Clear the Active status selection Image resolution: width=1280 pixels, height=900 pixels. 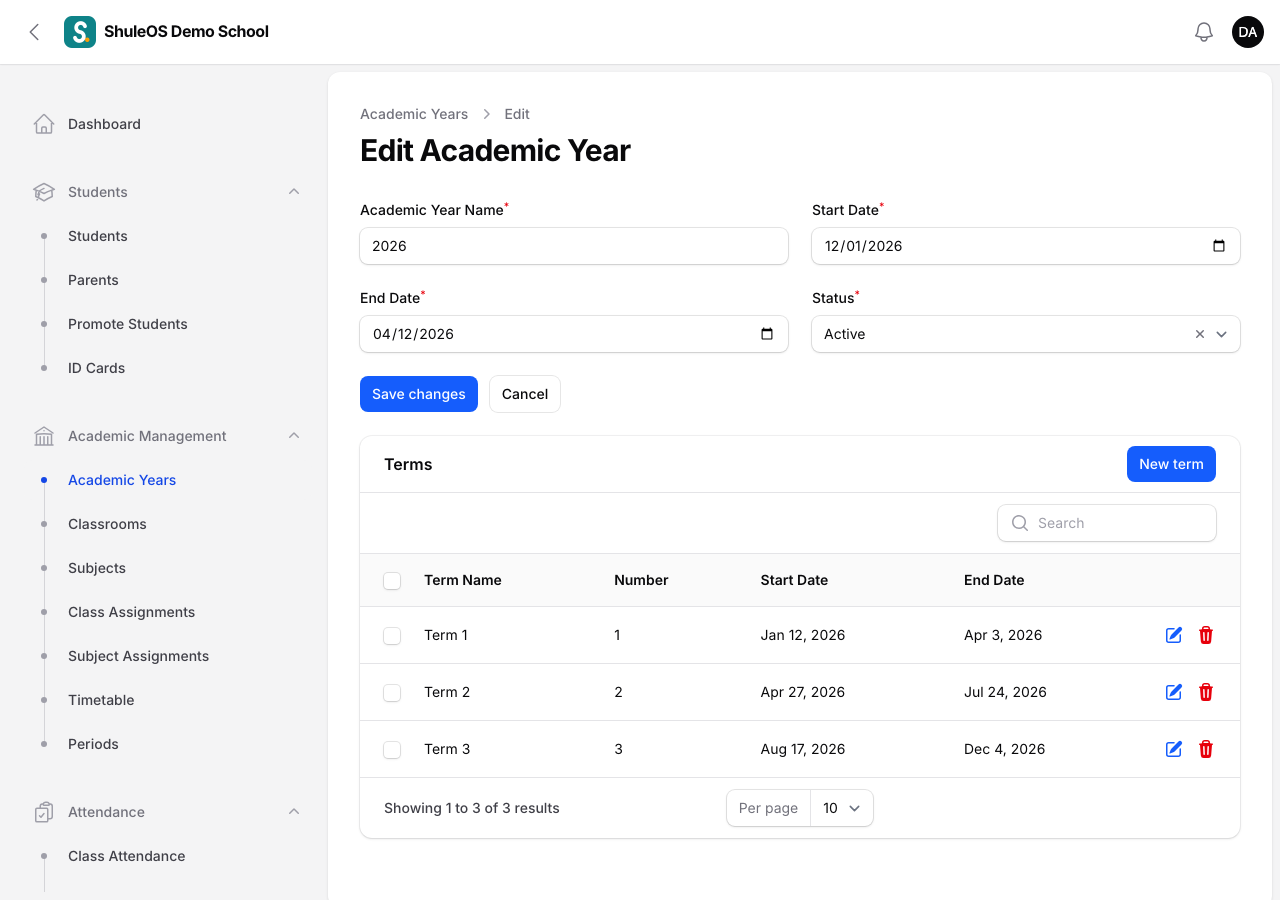1200,334
